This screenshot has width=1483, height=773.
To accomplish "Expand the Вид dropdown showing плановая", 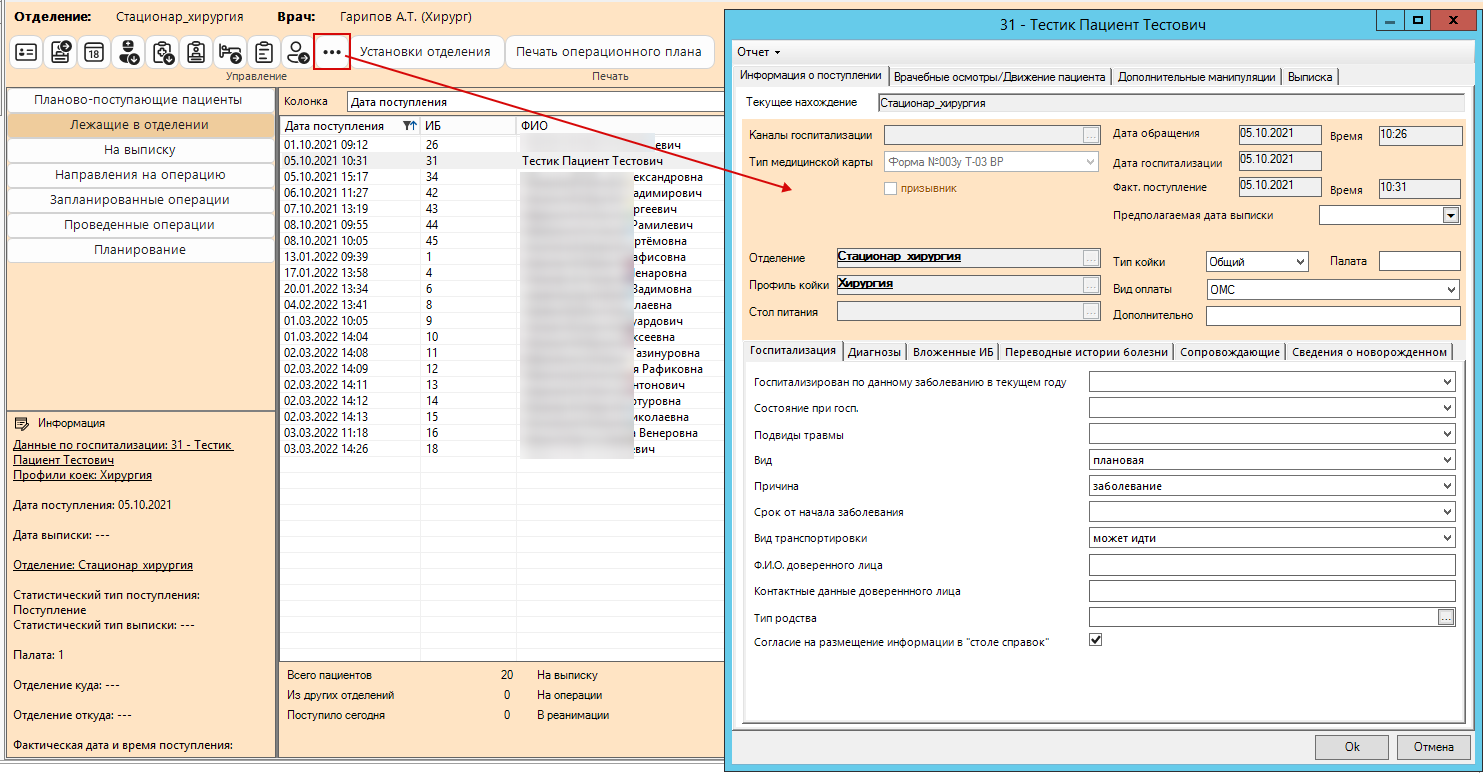I will pyautogui.click(x=1447, y=460).
